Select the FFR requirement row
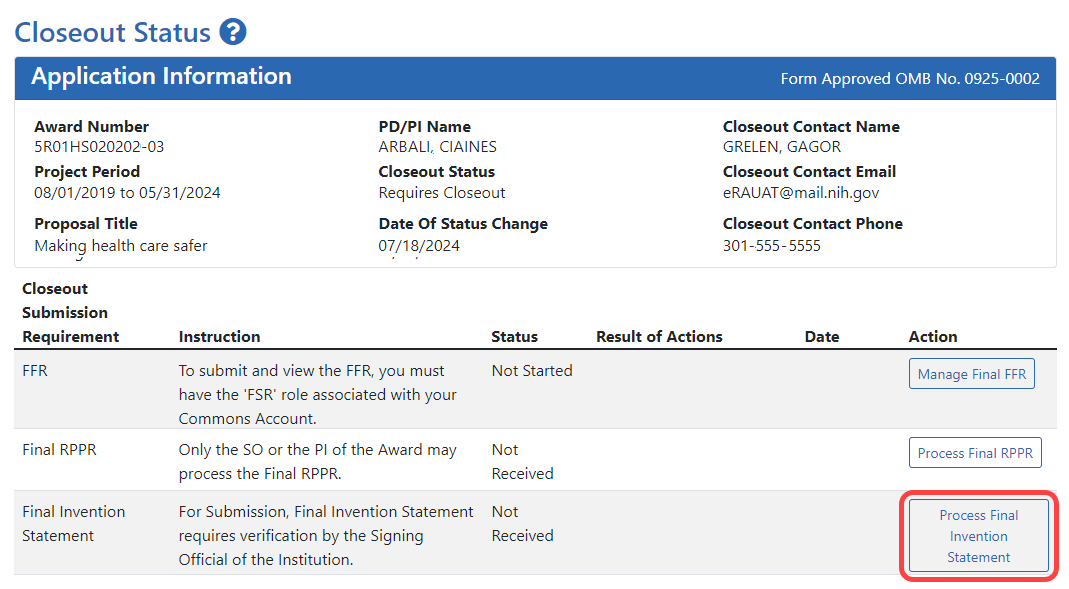1069x589 pixels. (34, 369)
